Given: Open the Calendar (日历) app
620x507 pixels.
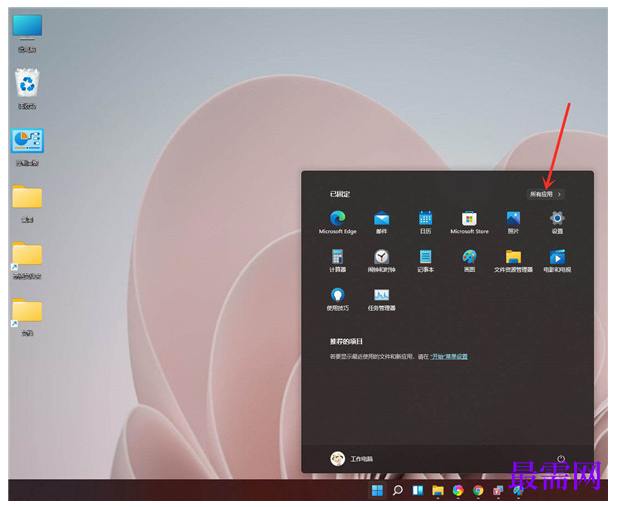Looking at the screenshot, I should [x=425, y=222].
